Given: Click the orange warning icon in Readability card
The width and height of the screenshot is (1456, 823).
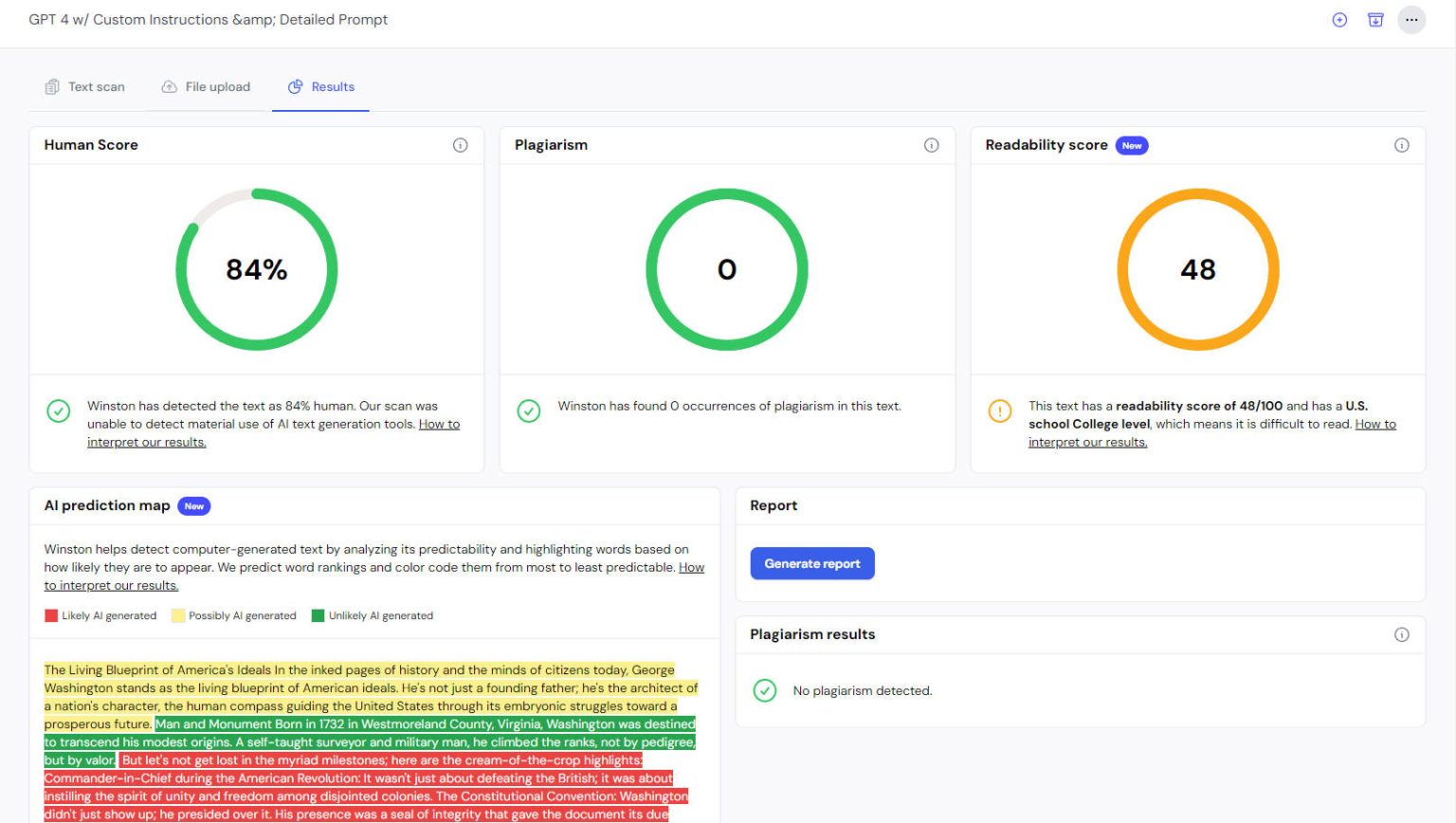Looking at the screenshot, I should pos(999,411).
